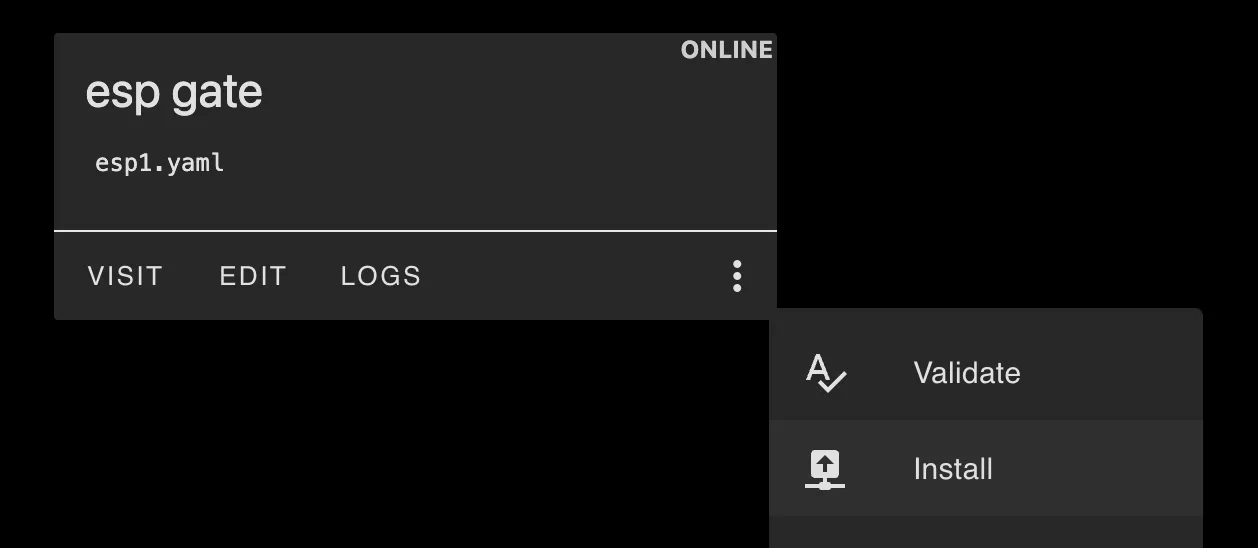Click the Install upload icon

point(825,469)
